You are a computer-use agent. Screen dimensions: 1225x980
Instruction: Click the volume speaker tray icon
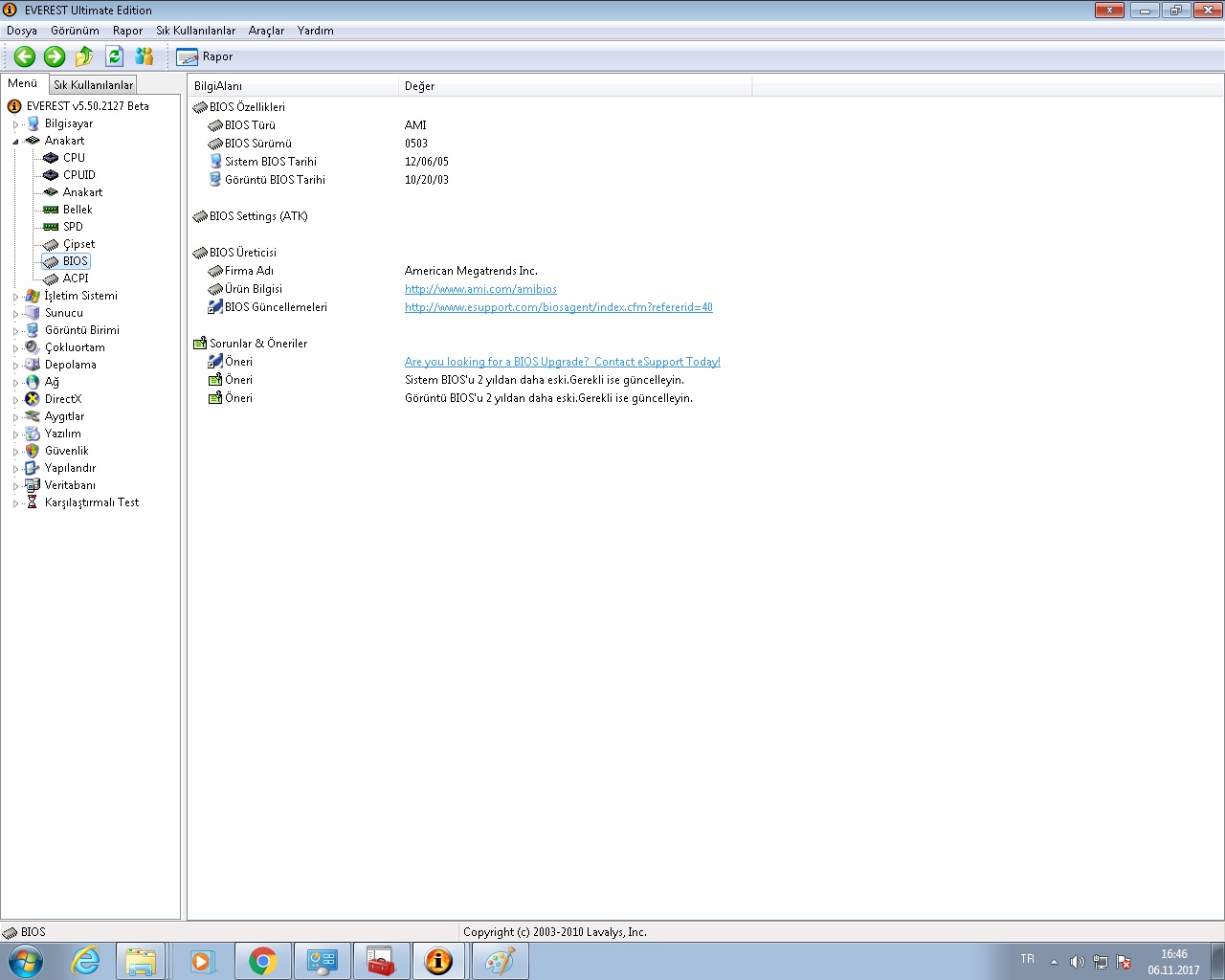1077,962
